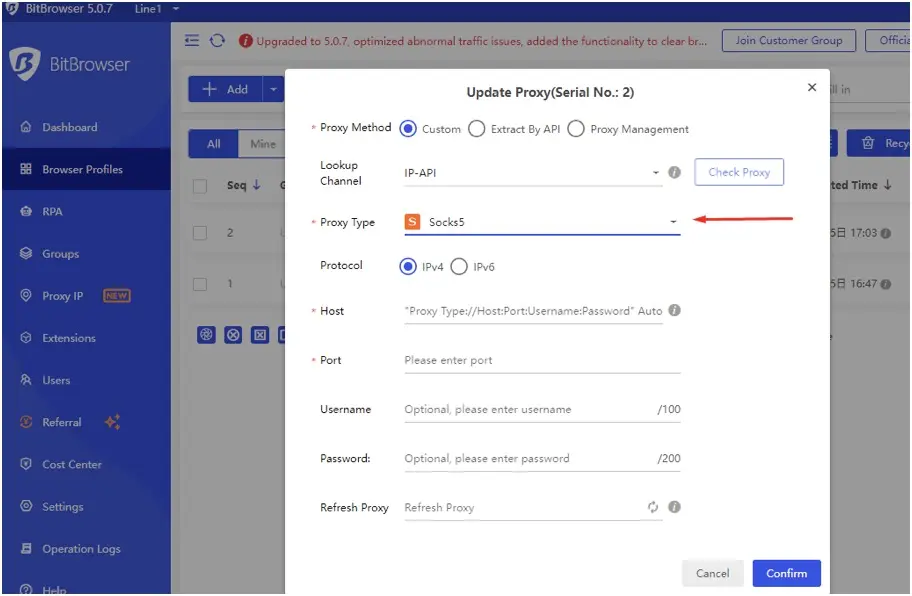
Task: Switch to the All profiles tab
Action: tap(212, 143)
